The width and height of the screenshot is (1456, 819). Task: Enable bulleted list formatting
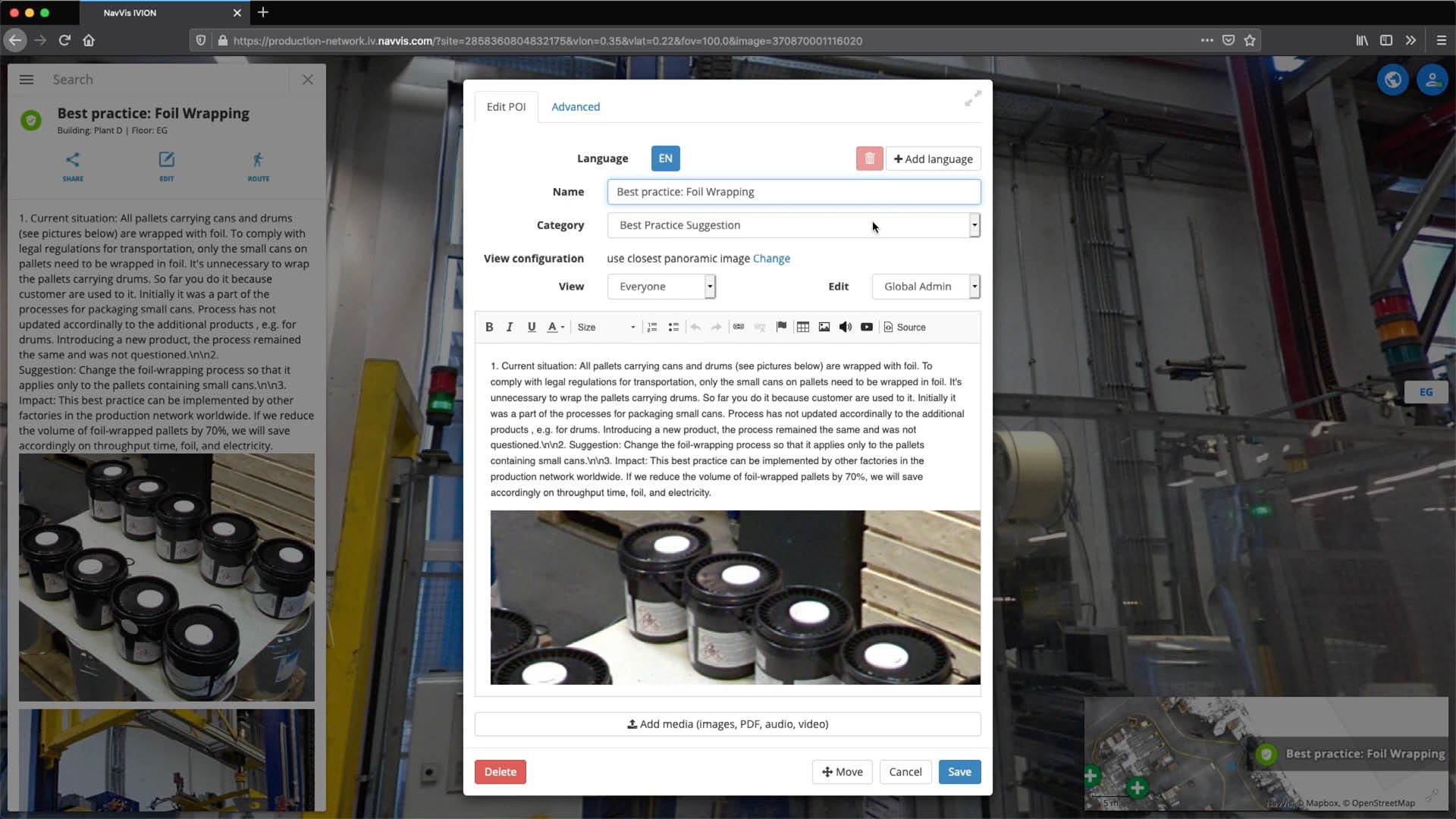673,327
